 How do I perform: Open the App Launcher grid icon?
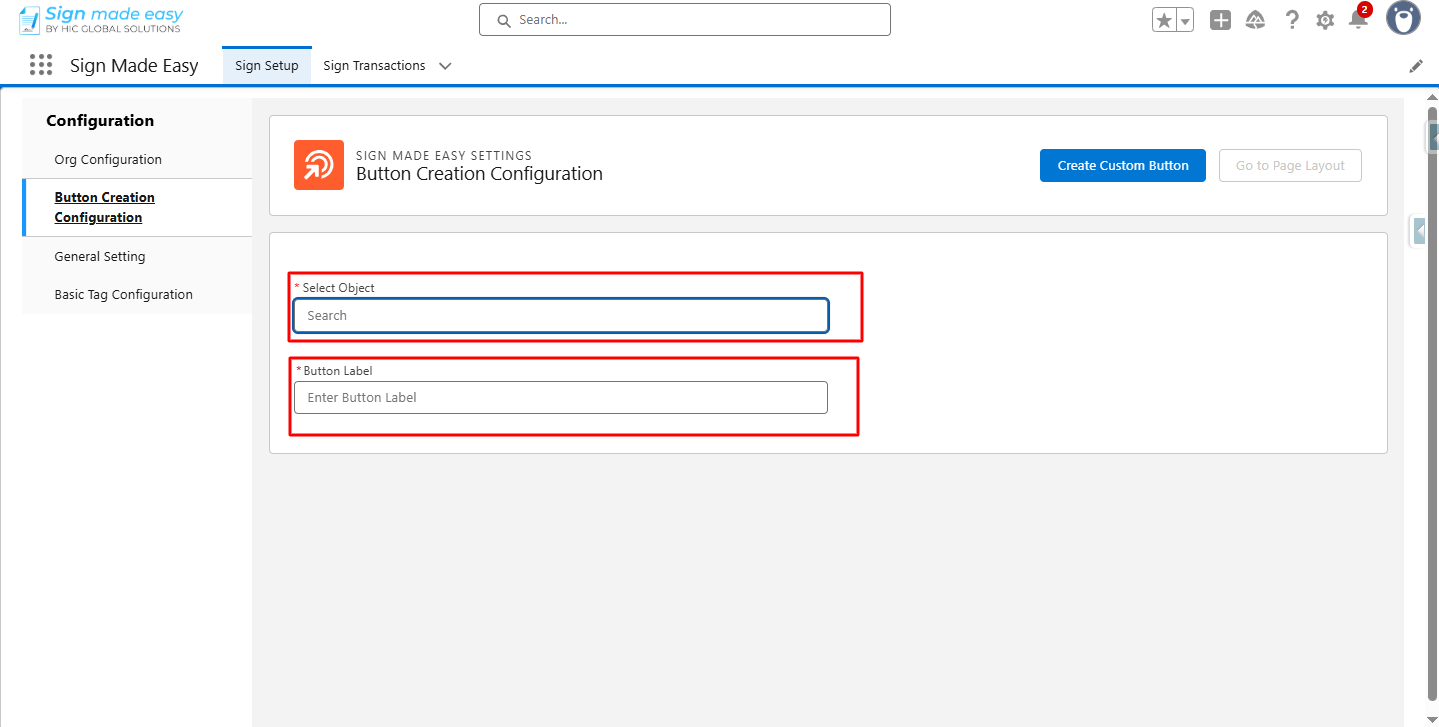click(41, 65)
